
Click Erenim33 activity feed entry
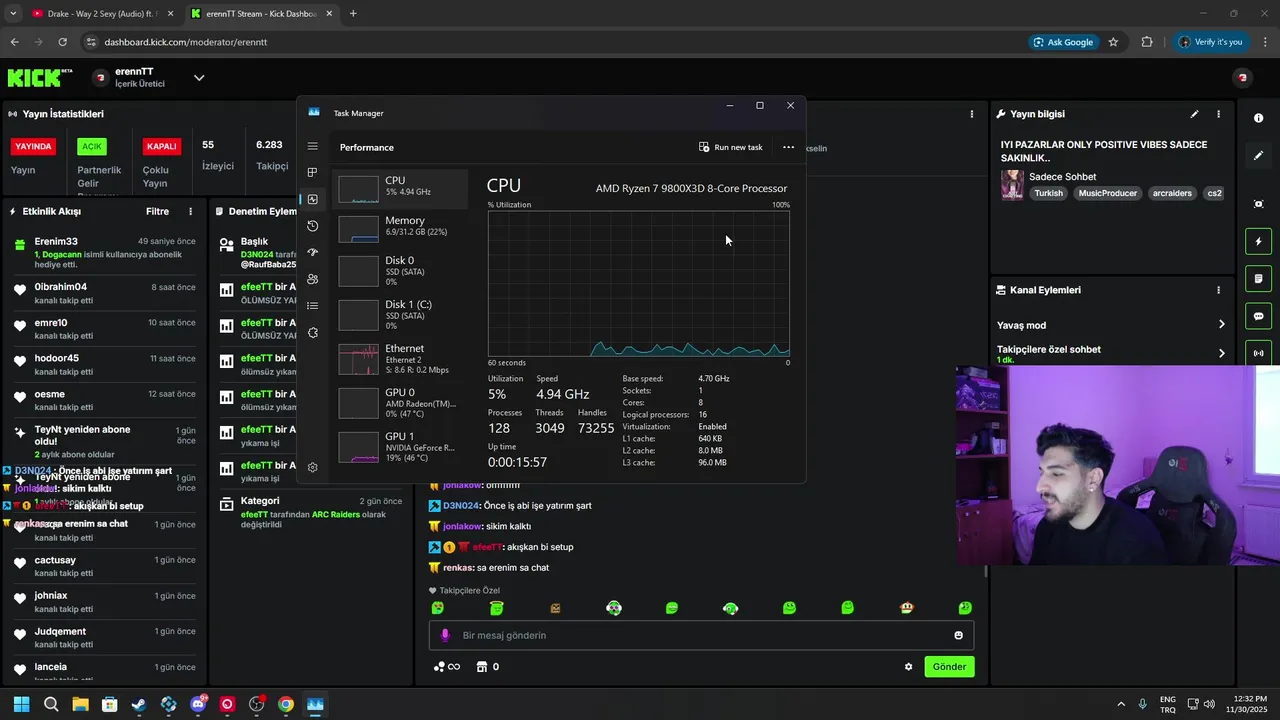[x=105, y=253]
